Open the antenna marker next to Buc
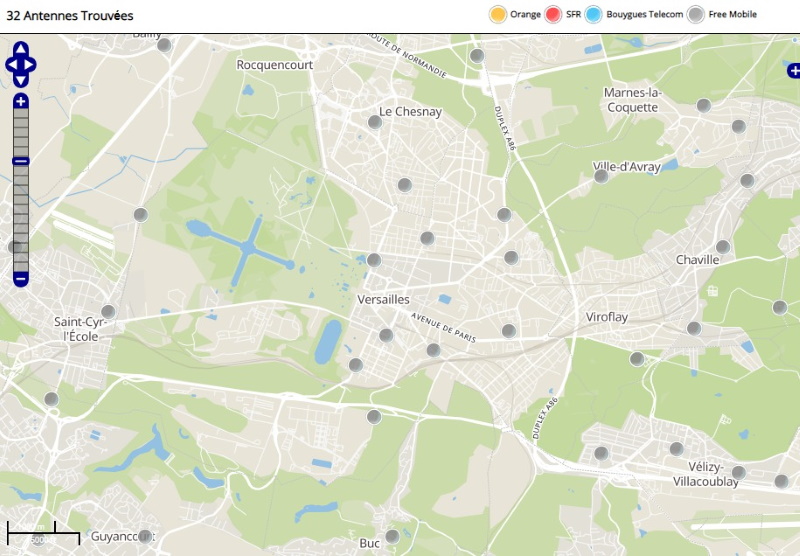 click(x=392, y=537)
